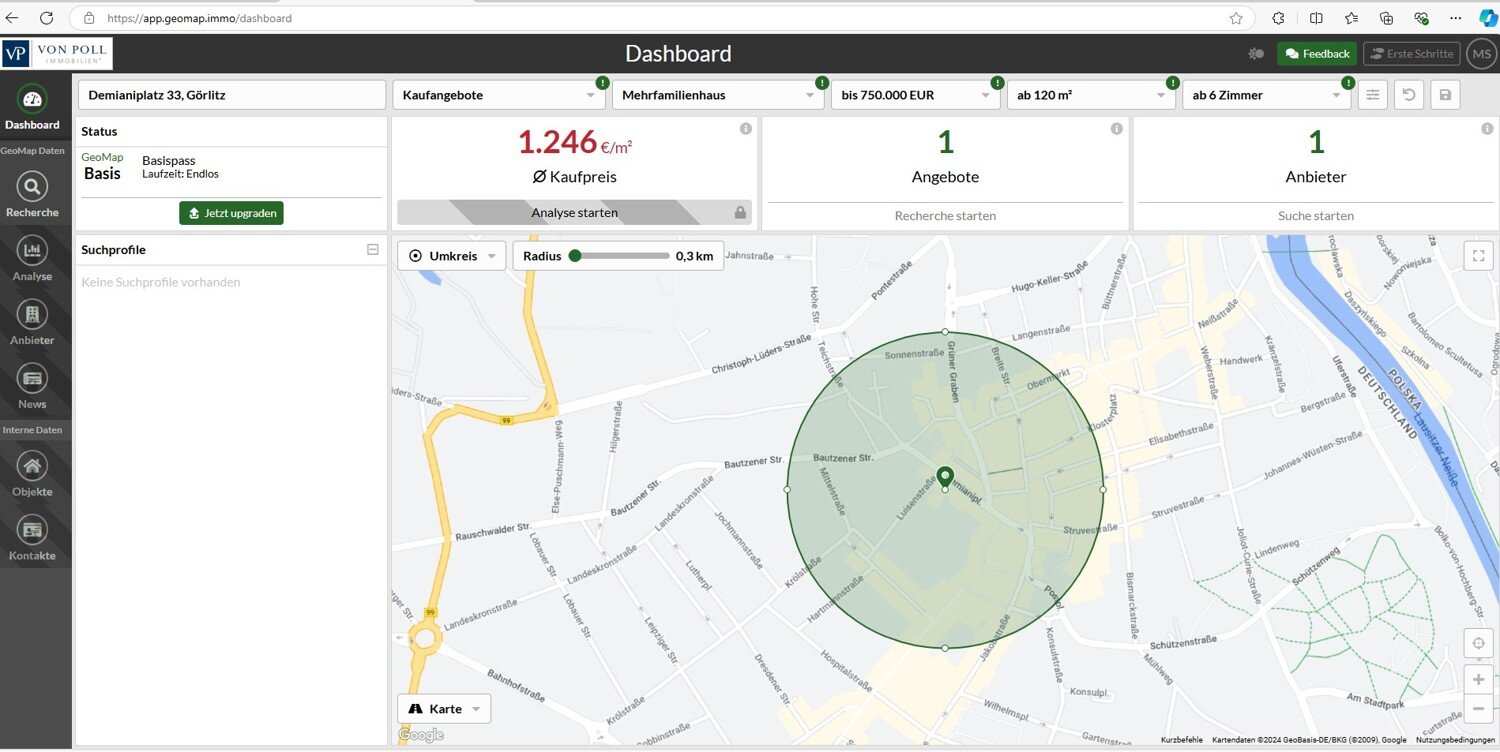
Task: Click the circle's right edge handle
Action: [x=1103, y=490]
